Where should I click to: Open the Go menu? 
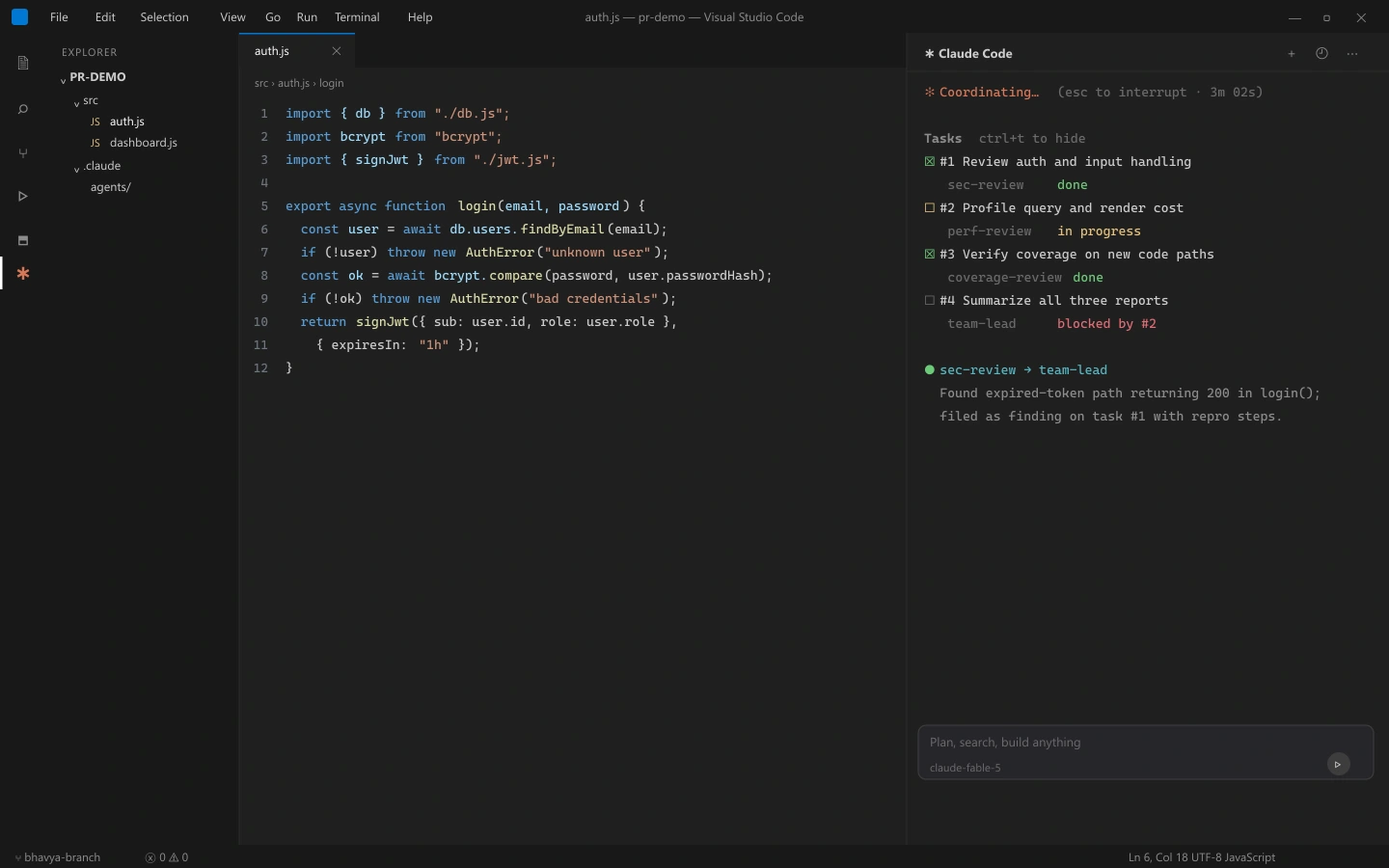[273, 17]
